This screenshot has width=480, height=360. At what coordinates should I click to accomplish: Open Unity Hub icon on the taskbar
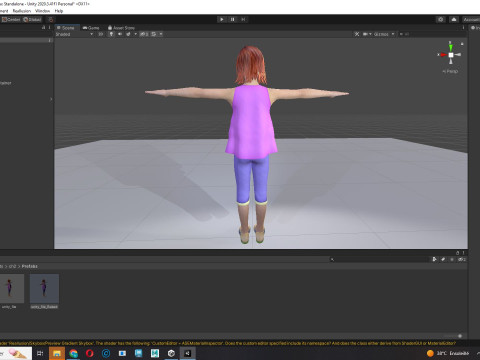tap(171, 353)
